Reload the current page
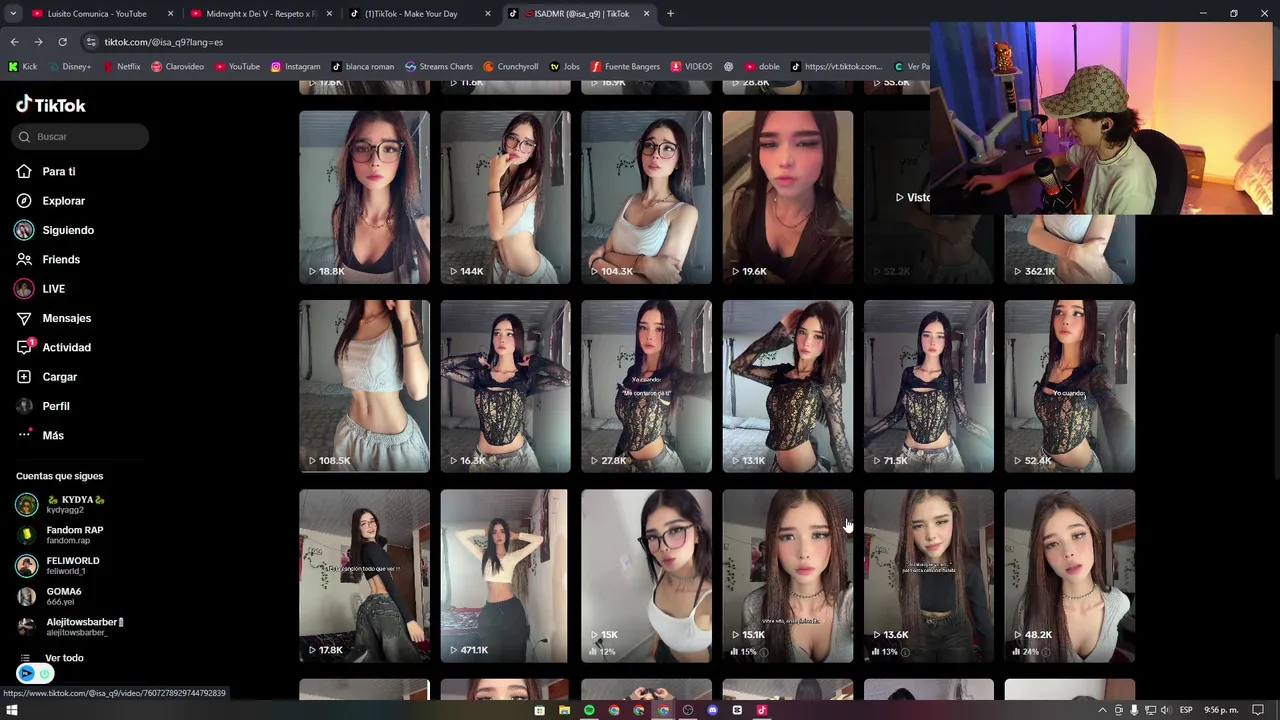Viewport: 1280px width, 720px height. pyautogui.click(x=62, y=42)
